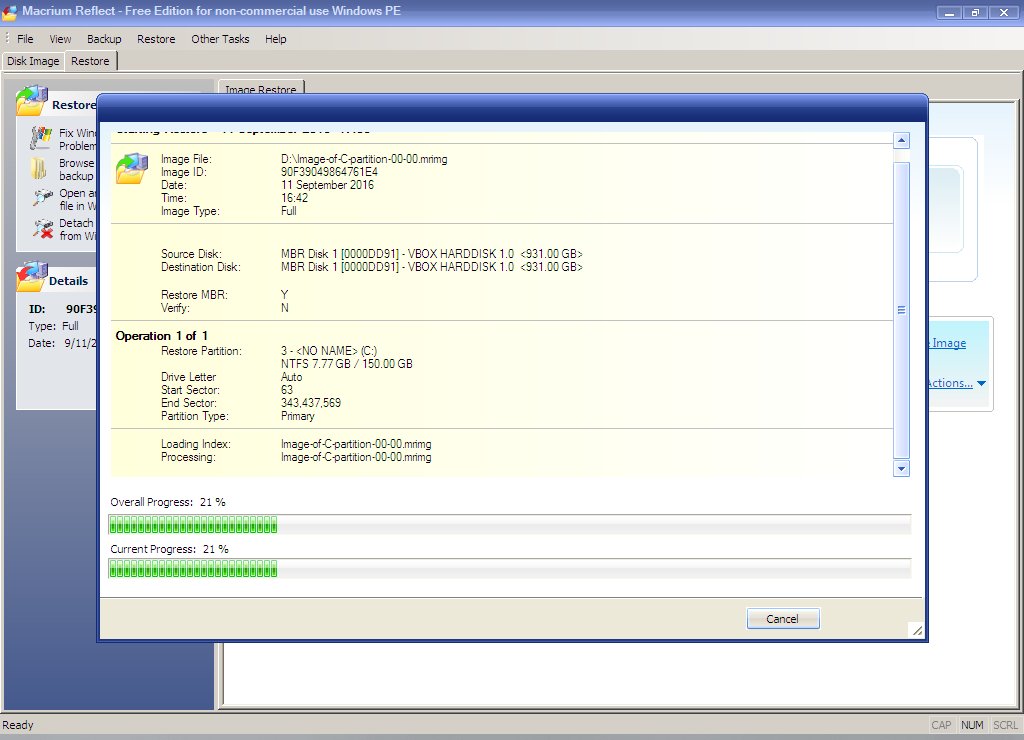Viewport: 1024px width, 740px height.
Task: Click the Restore panel header icon
Action: pyautogui.click(x=32, y=102)
